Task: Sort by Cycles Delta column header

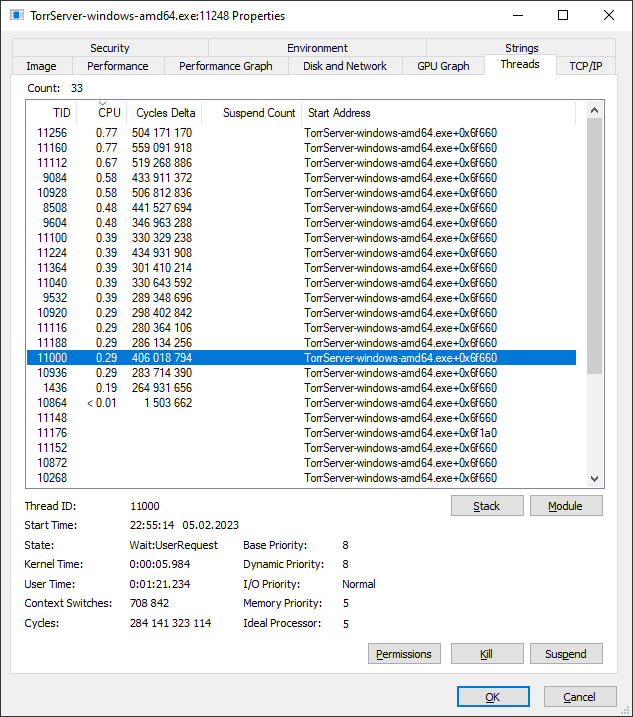Action: (164, 113)
